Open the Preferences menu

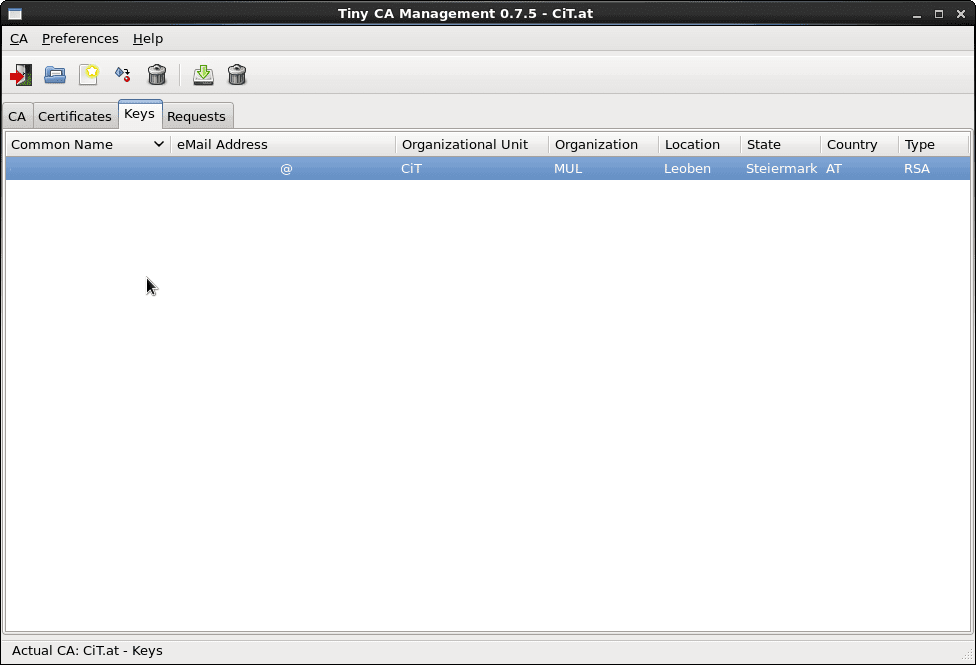80,38
